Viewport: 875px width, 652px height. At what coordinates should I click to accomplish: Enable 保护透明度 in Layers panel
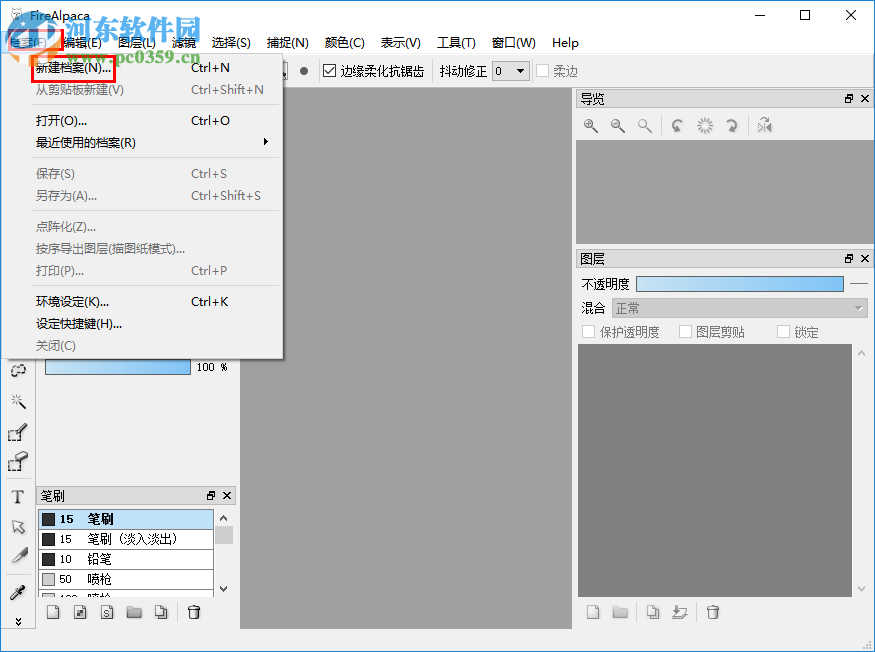point(588,331)
